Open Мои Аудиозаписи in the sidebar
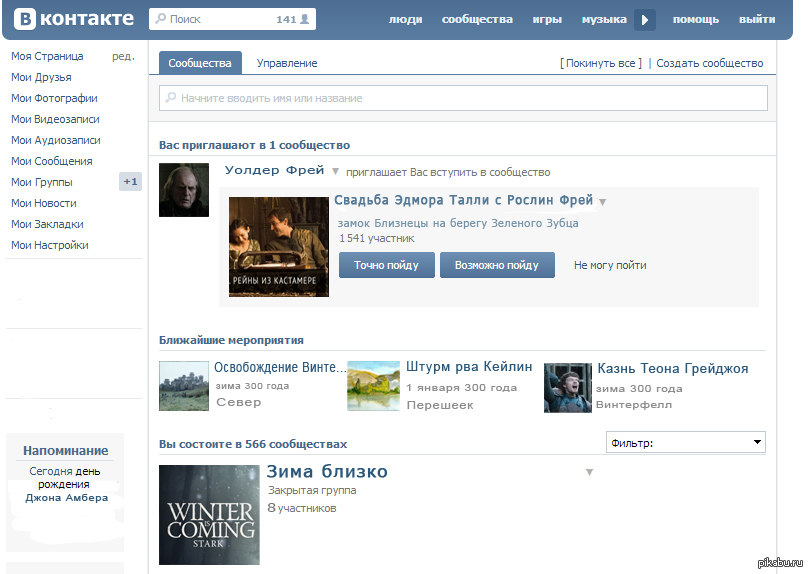 pos(56,140)
